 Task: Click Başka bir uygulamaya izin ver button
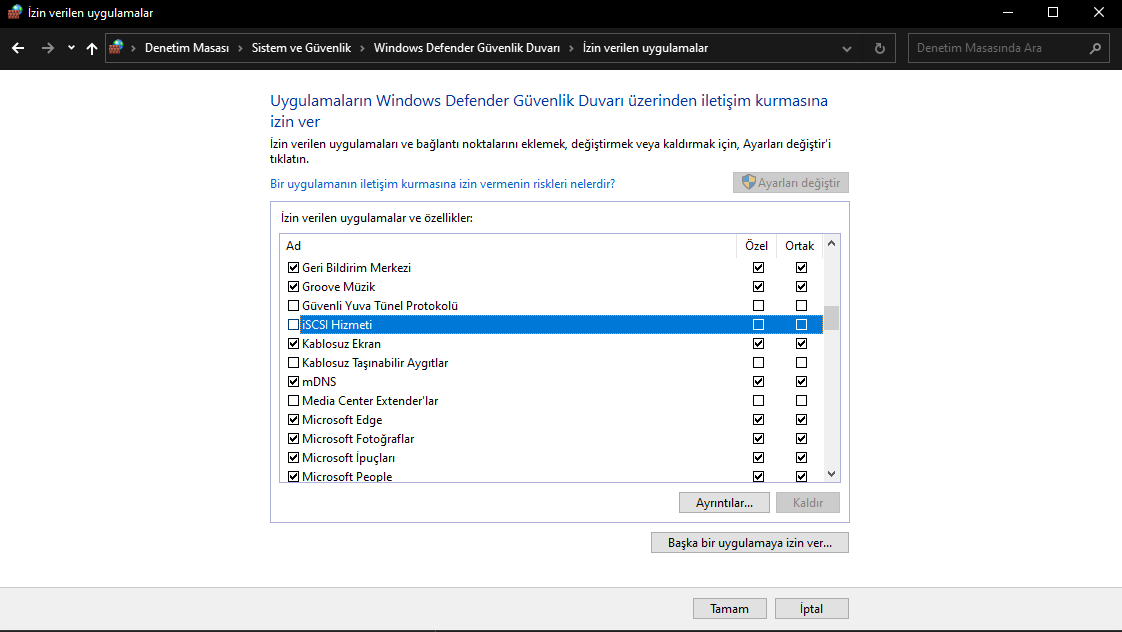[750, 543]
